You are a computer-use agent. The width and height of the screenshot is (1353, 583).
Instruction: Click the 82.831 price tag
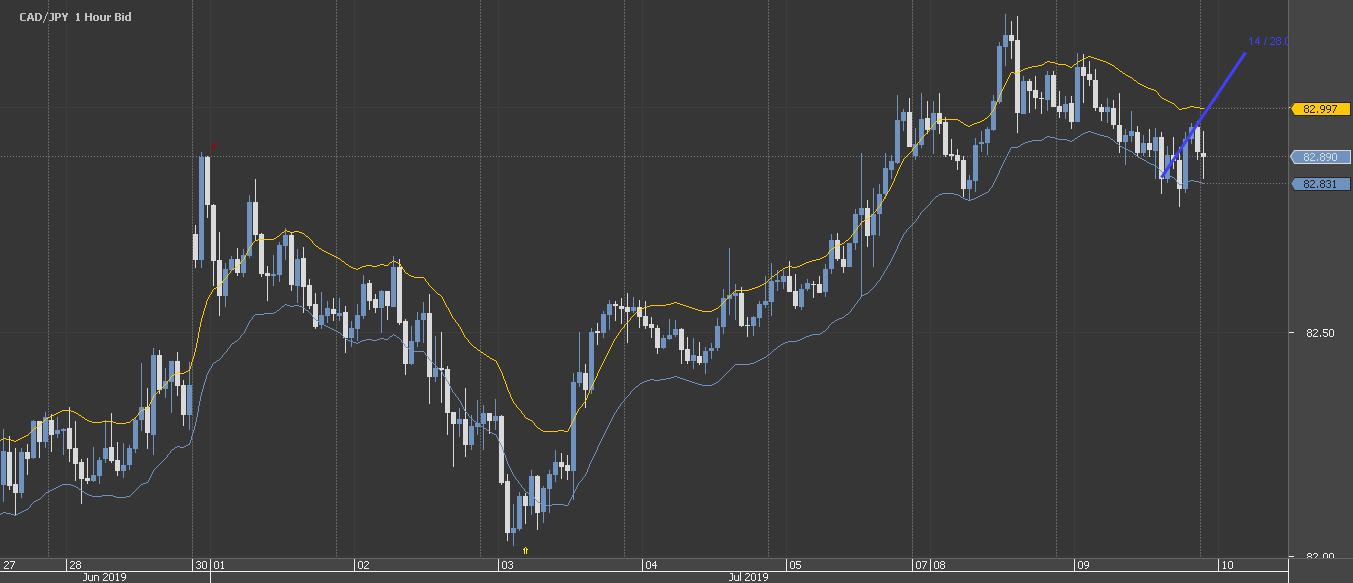[1320, 184]
